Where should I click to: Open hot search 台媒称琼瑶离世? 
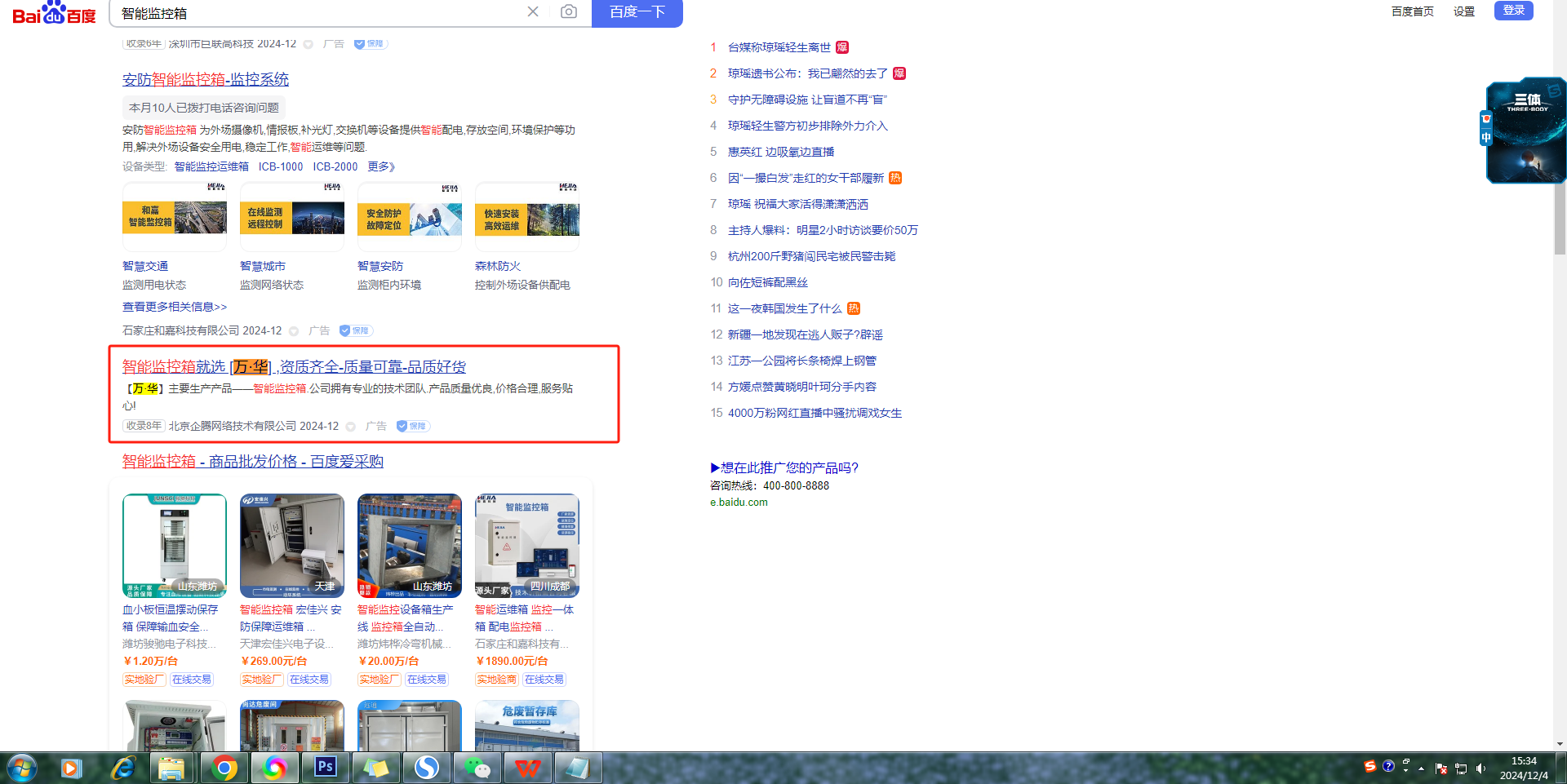pyautogui.click(x=779, y=47)
